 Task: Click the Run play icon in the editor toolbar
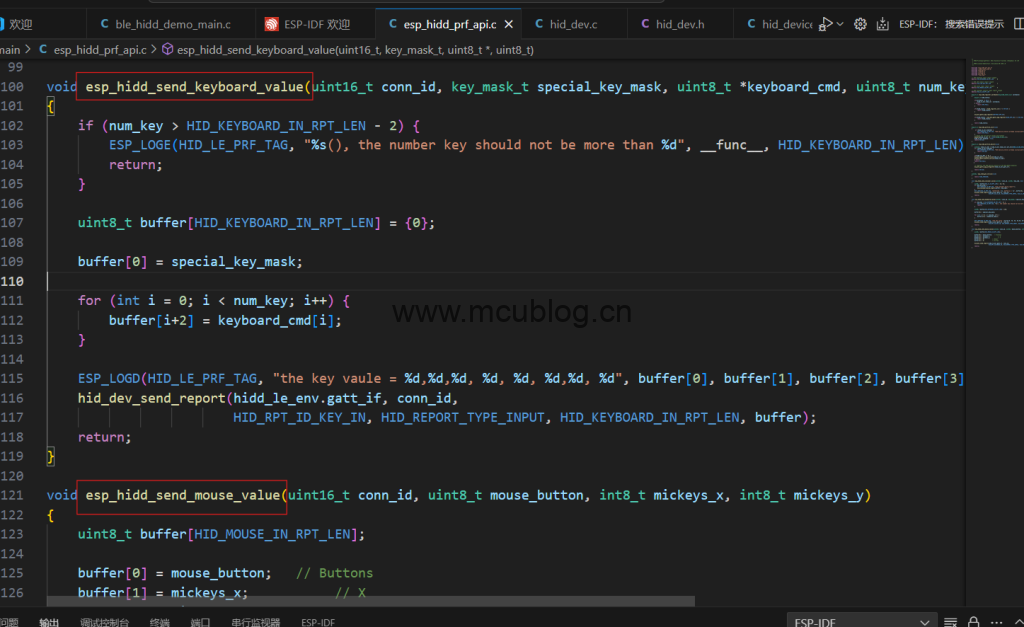point(826,24)
